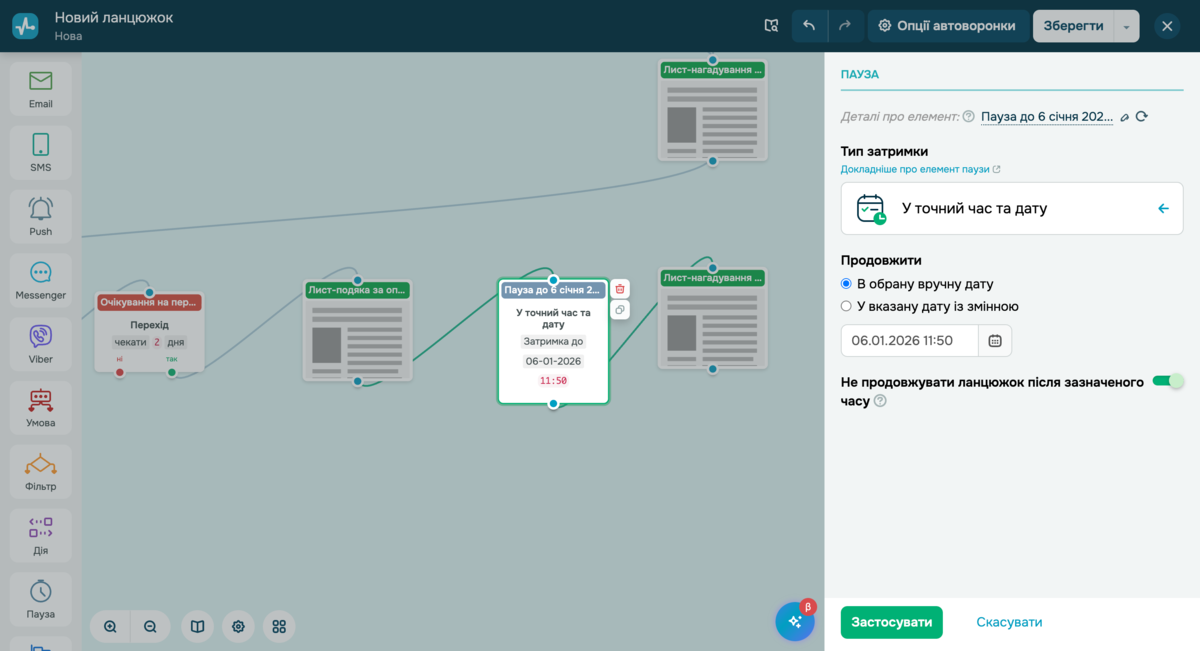Add a Messenger element
Image resolution: width=1200 pixels, height=651 pixels.
pyautogui.click(x=41, y=281)
